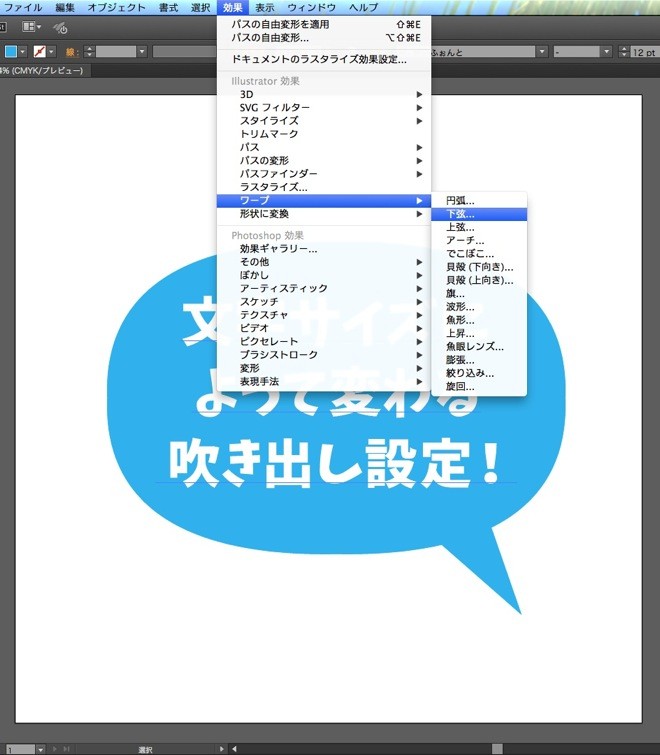Click the arrange documents icon

(31, 27)
